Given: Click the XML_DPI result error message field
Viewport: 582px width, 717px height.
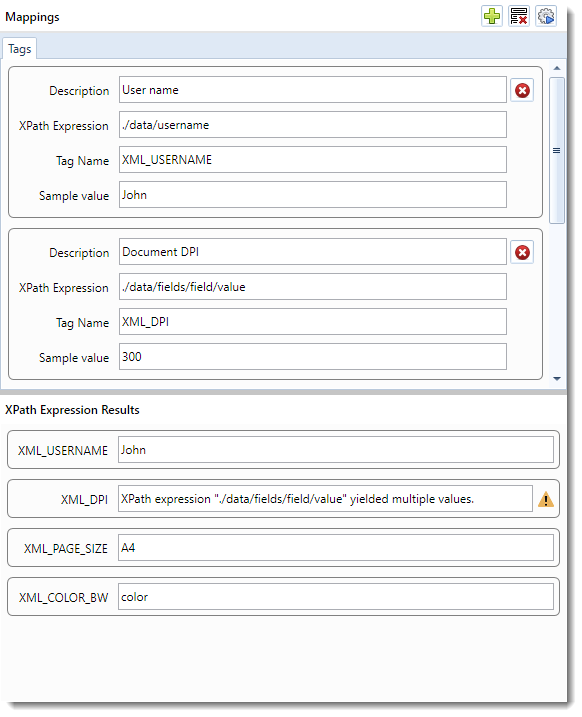Looking at the screenshot, I should click(x=325, y=498).
